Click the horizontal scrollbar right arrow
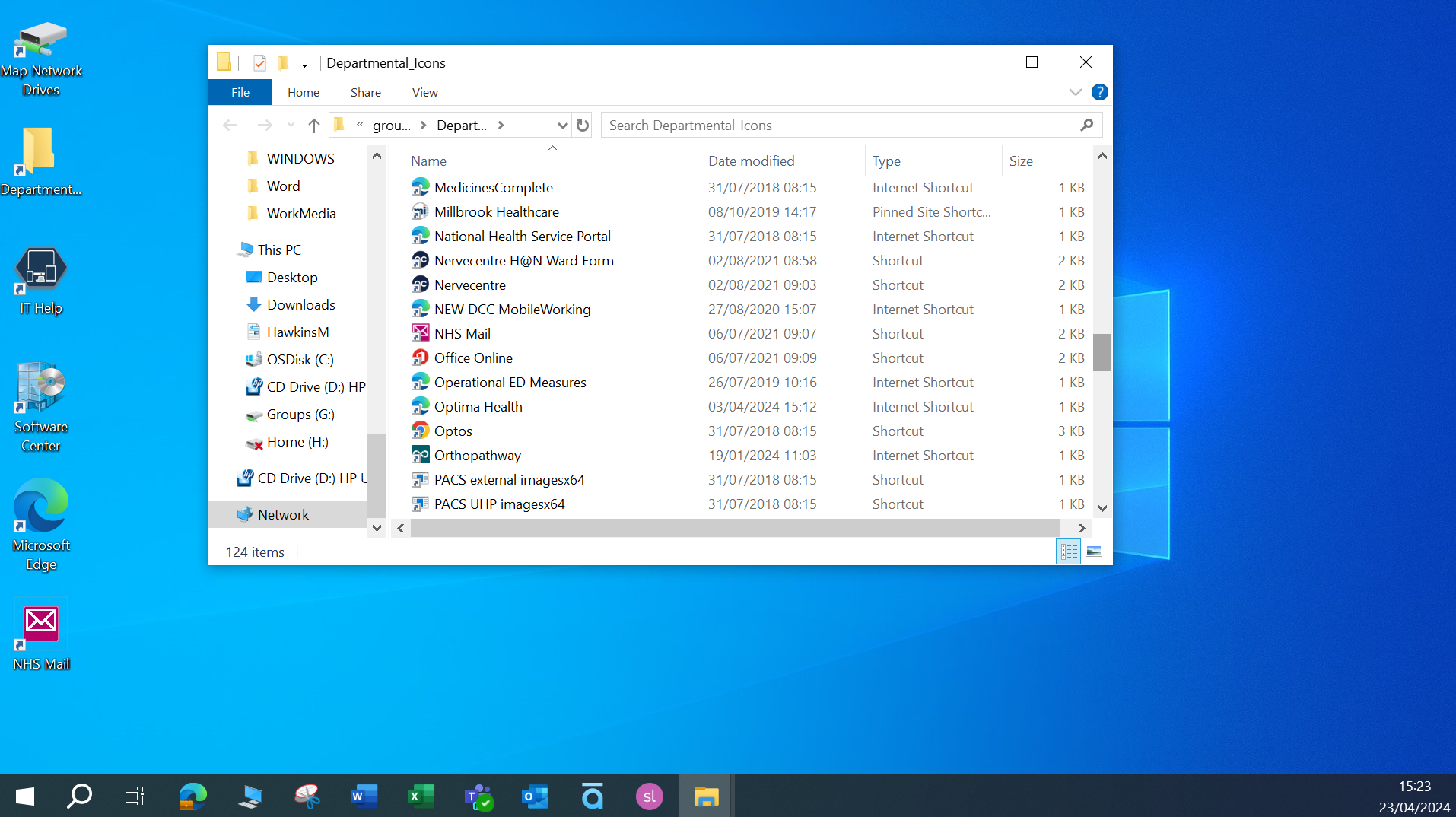This screenshot has height=817, width=1456. (x=1082, y=528)
